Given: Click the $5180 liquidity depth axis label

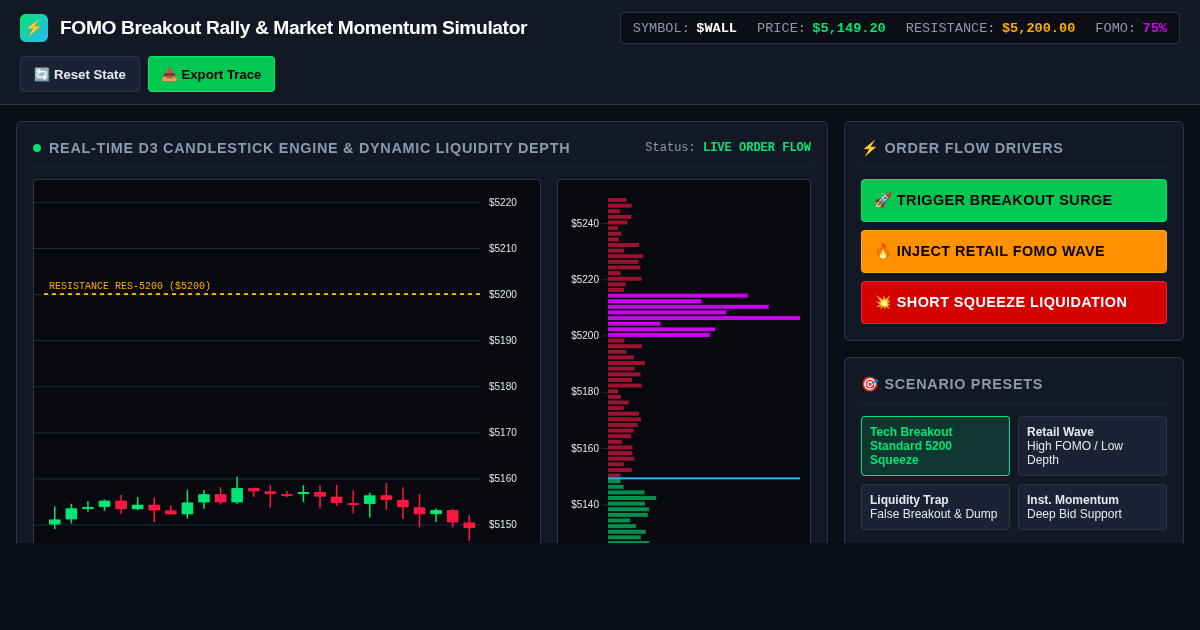Looking at the screenshot, I should coord(585,392).
